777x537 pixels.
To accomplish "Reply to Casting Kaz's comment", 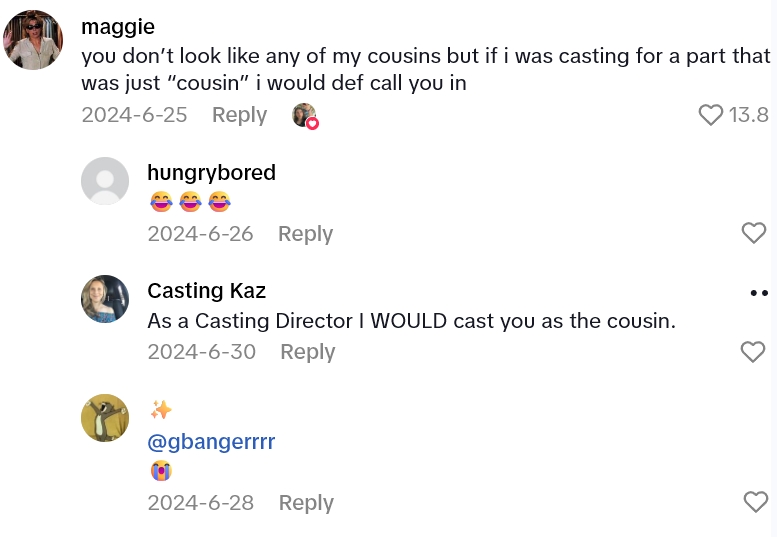I will tap(307, 352).
